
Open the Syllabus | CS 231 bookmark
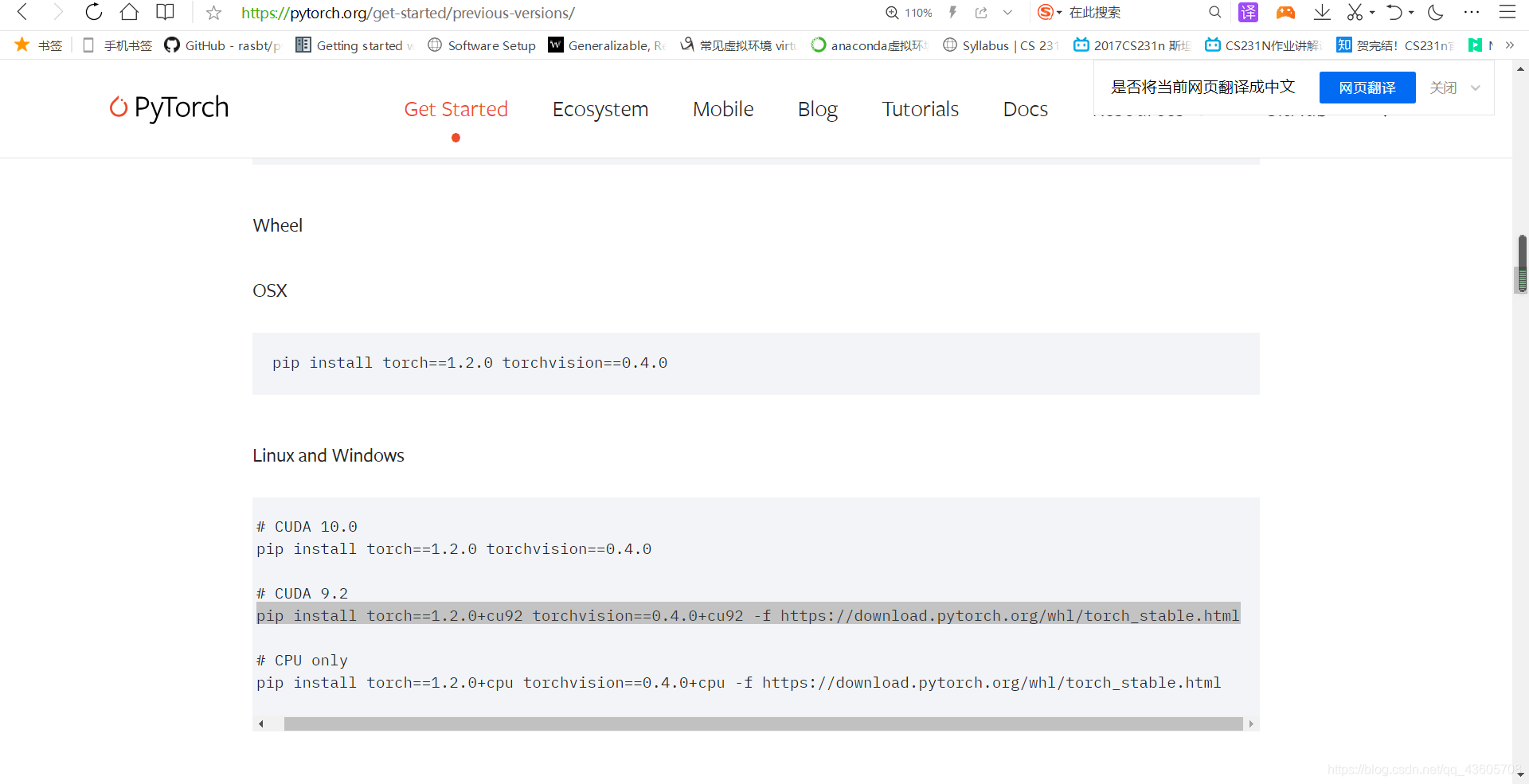1001,45
